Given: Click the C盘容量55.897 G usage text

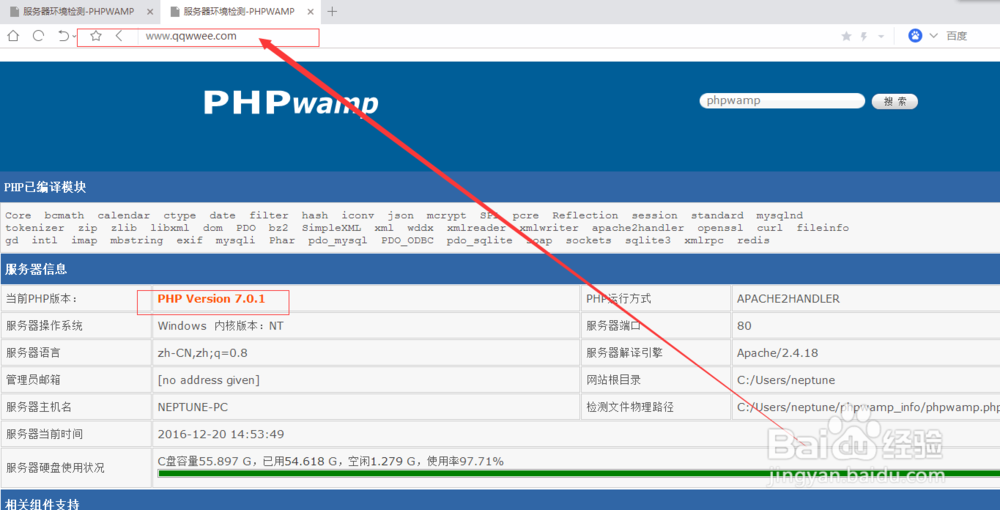Looking at the screenshot, I should 330,461.
